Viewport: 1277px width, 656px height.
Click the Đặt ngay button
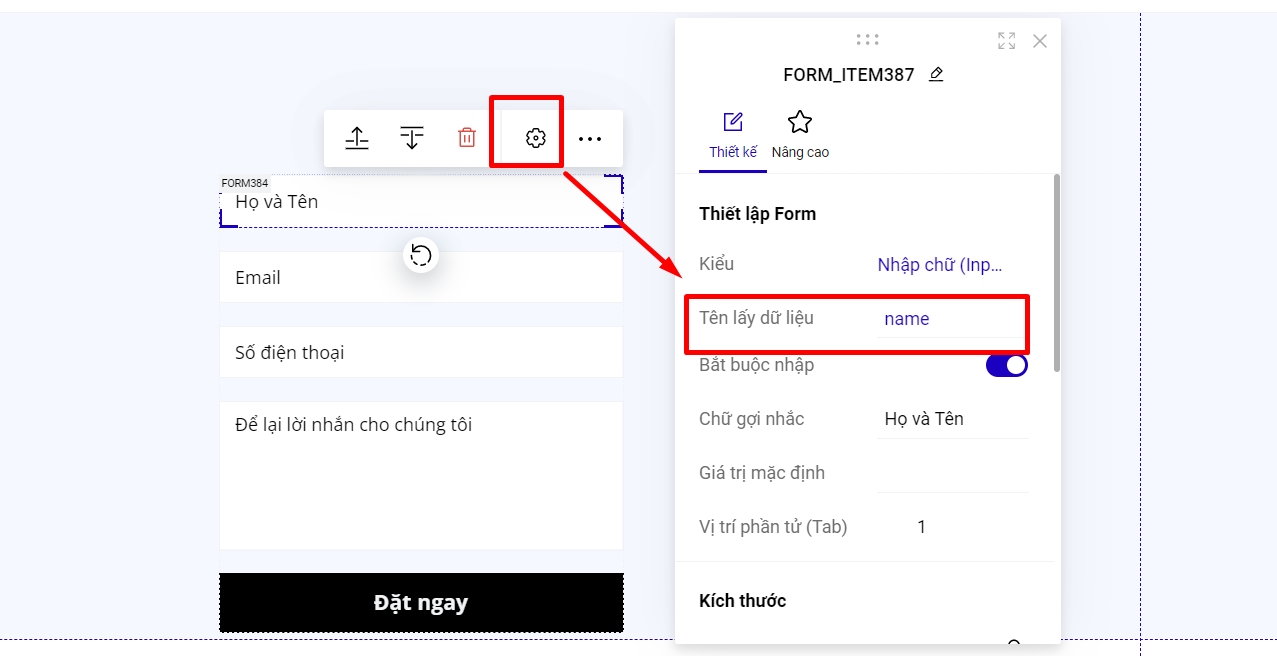[421, 602]
